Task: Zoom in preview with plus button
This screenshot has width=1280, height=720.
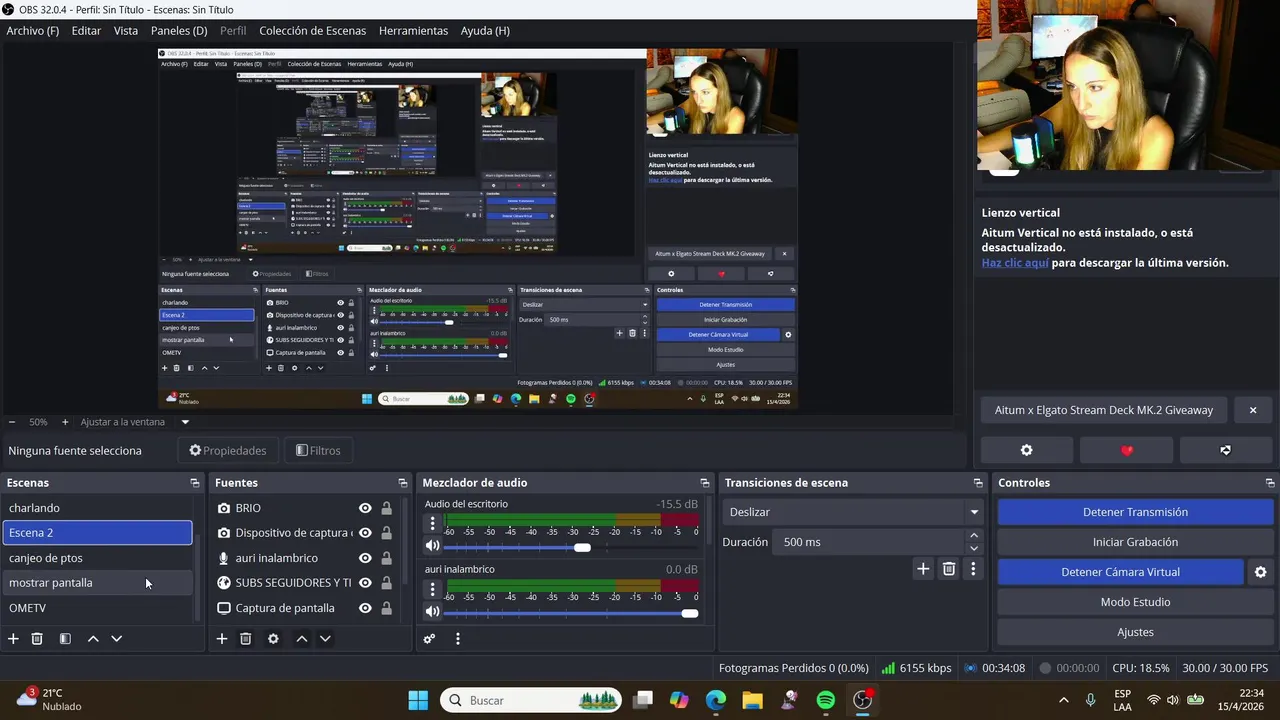Action: click(65, 422)
